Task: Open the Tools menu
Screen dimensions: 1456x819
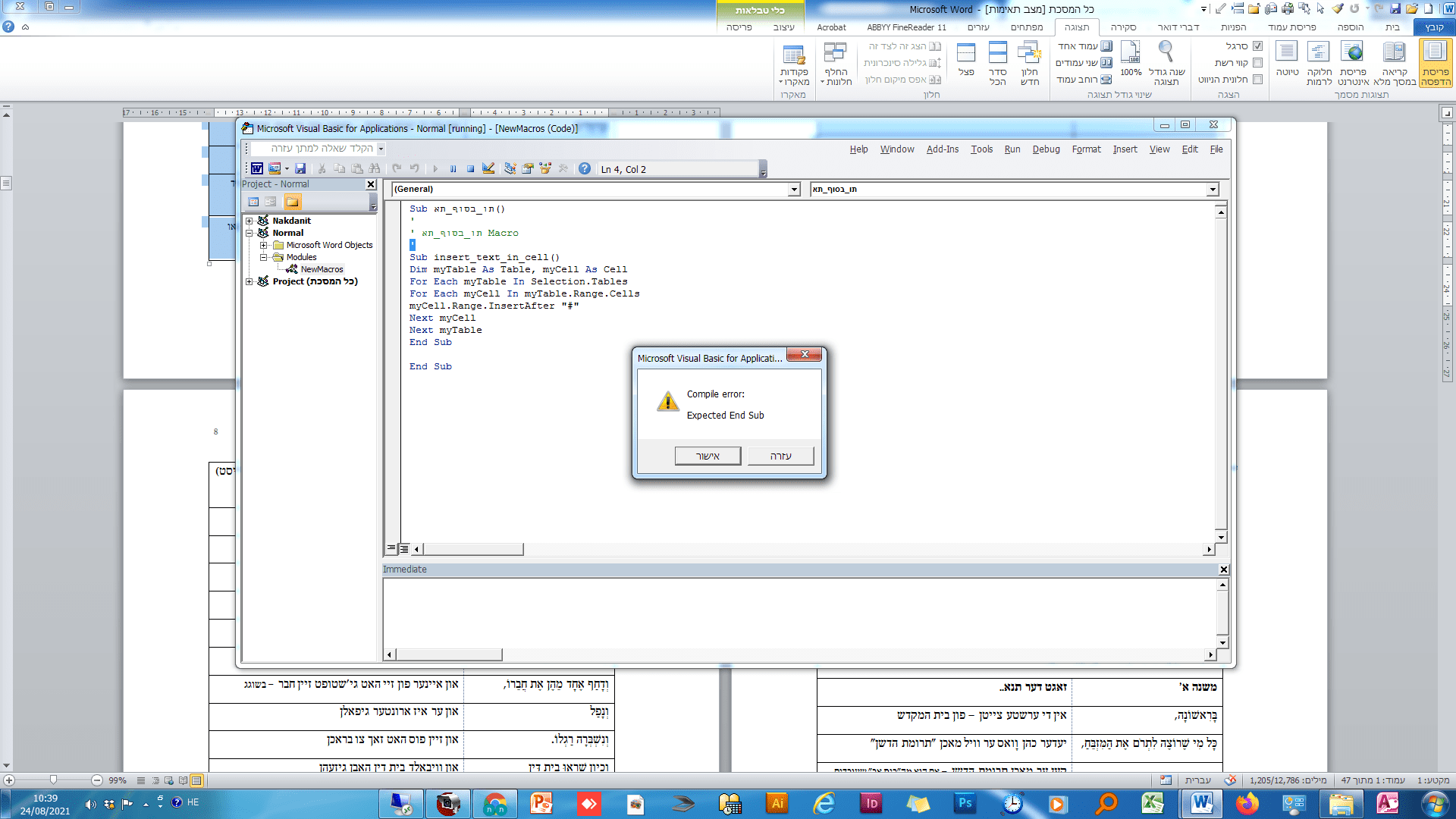Action: point(981,149)
